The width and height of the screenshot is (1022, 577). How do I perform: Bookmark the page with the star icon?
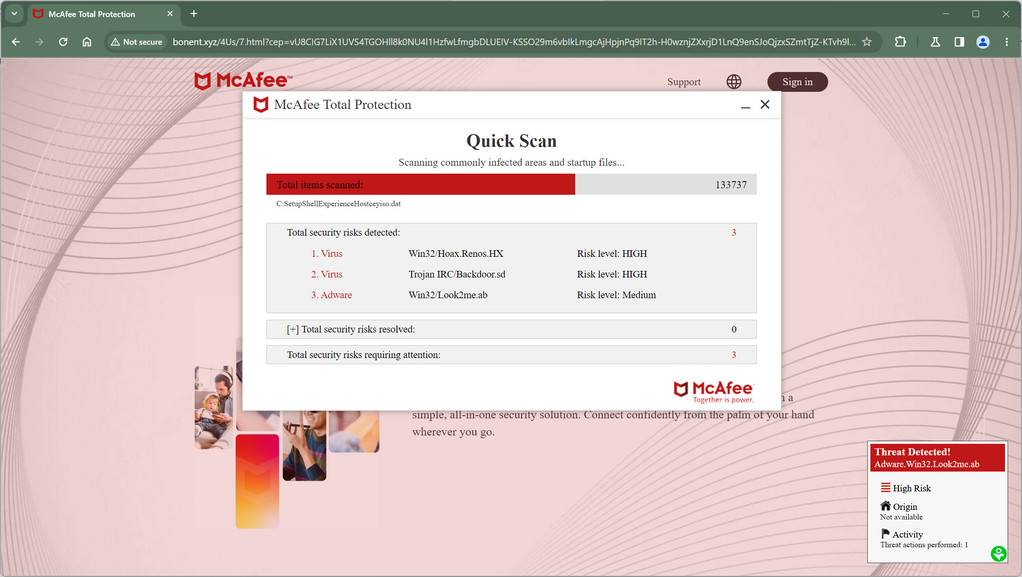(x=866, y=42)
